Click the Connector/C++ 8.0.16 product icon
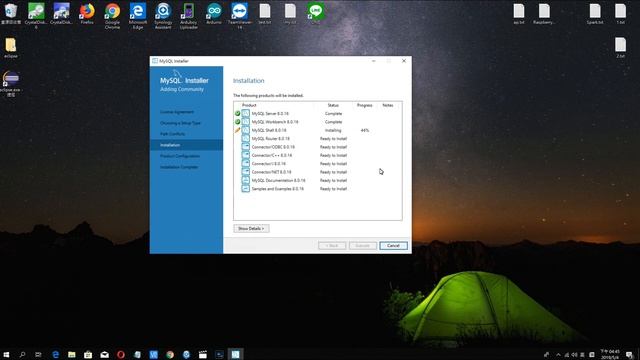This screenshot has height=360, width=640. (245, 155)
